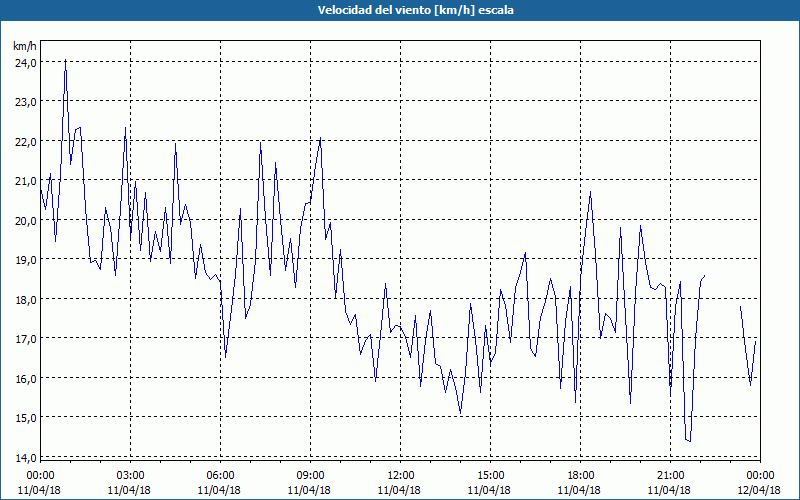The image size is (800, 500).
Task: Click the 21:00 time axis label
Action: tap(670, 476)
